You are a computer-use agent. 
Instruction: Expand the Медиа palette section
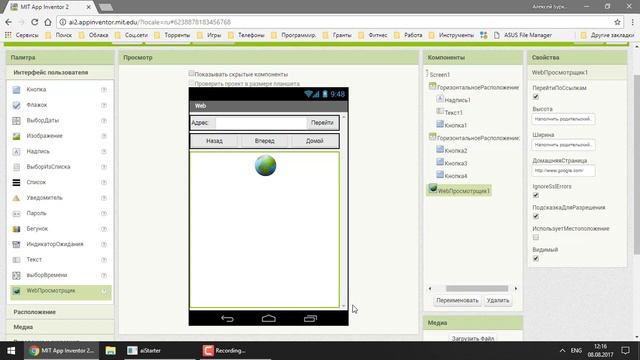[60, 327]
